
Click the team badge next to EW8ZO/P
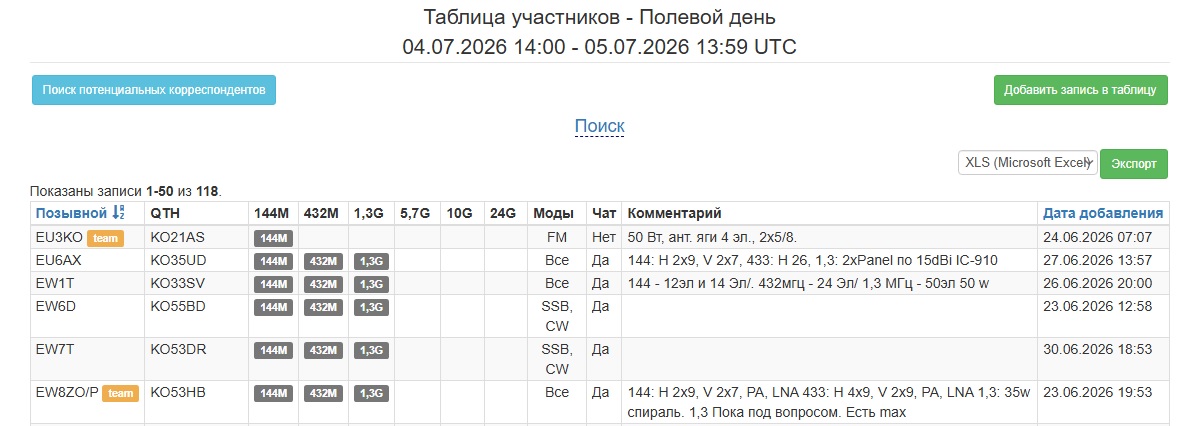121,394
